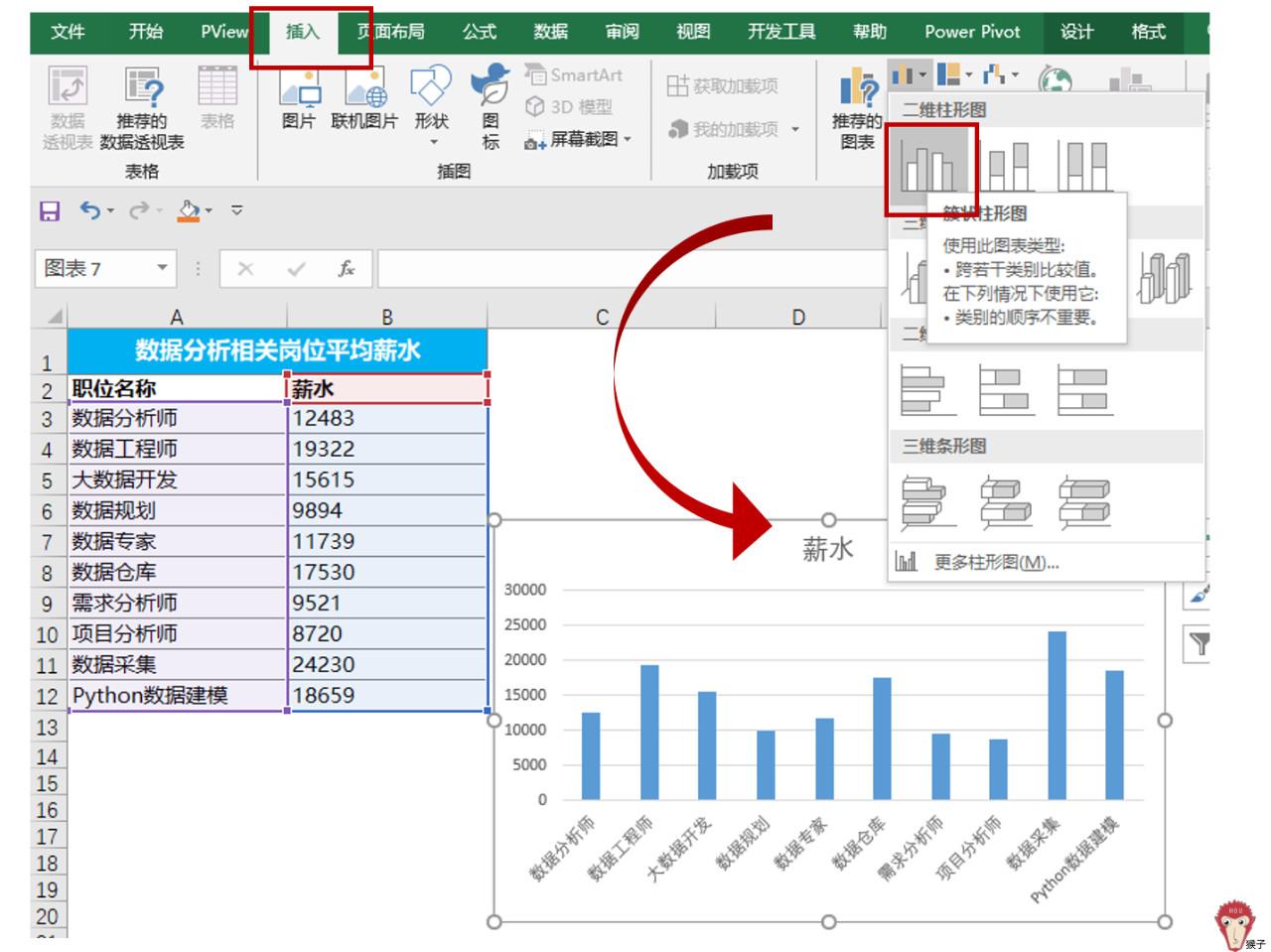
Task: Click the 图片 (Pictures) insert icon
Action: coord(298,99)
